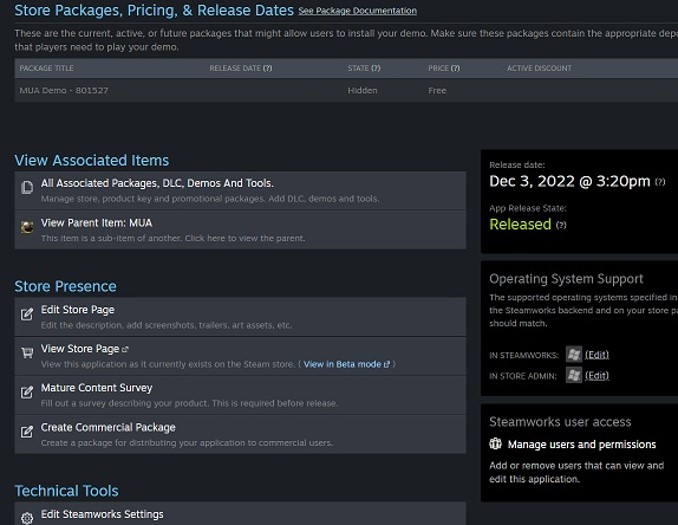
Task: Click the pencil icon beside Create Commercial Package
Action: (x=27, y=432)
